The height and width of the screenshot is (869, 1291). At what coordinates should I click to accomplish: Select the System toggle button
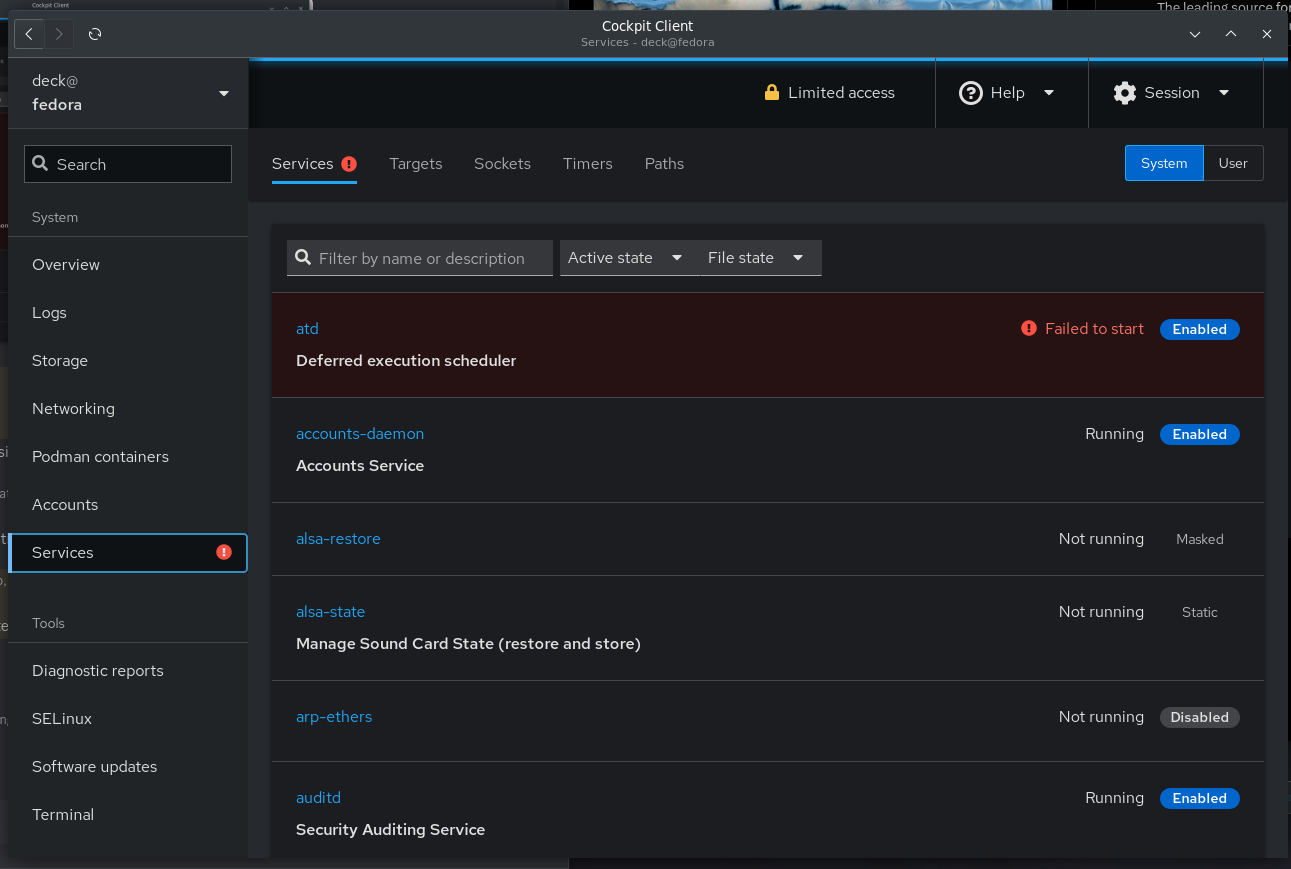tap(1164, 163)
